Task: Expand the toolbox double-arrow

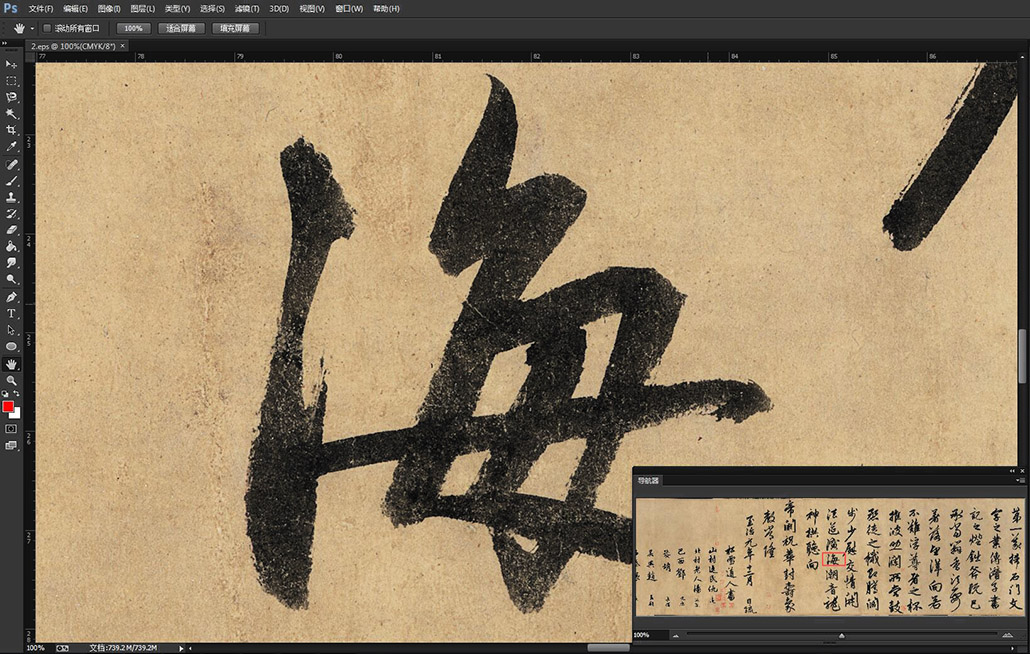Action: pos(5,43)
